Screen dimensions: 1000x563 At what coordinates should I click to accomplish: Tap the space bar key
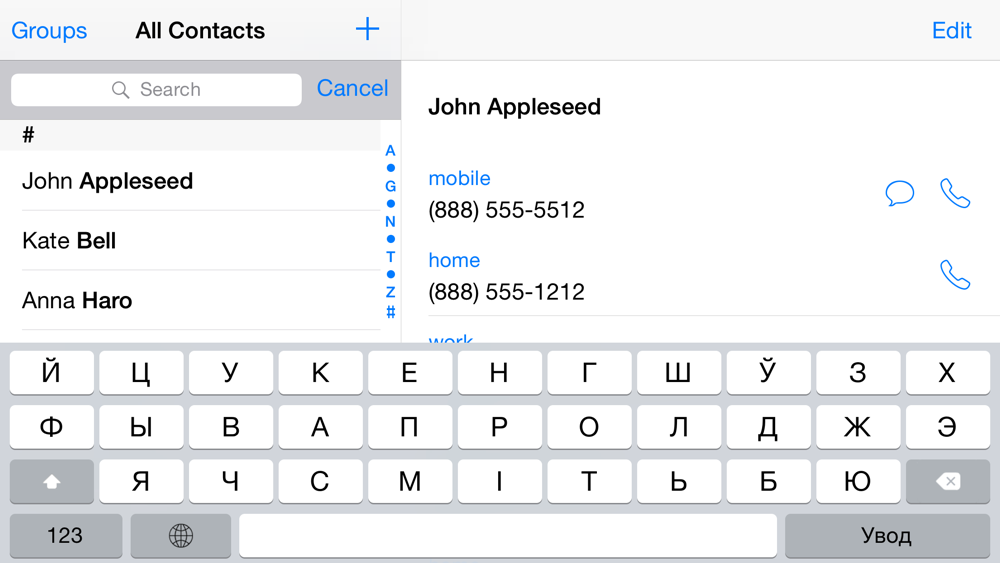(x=508, y=536)
